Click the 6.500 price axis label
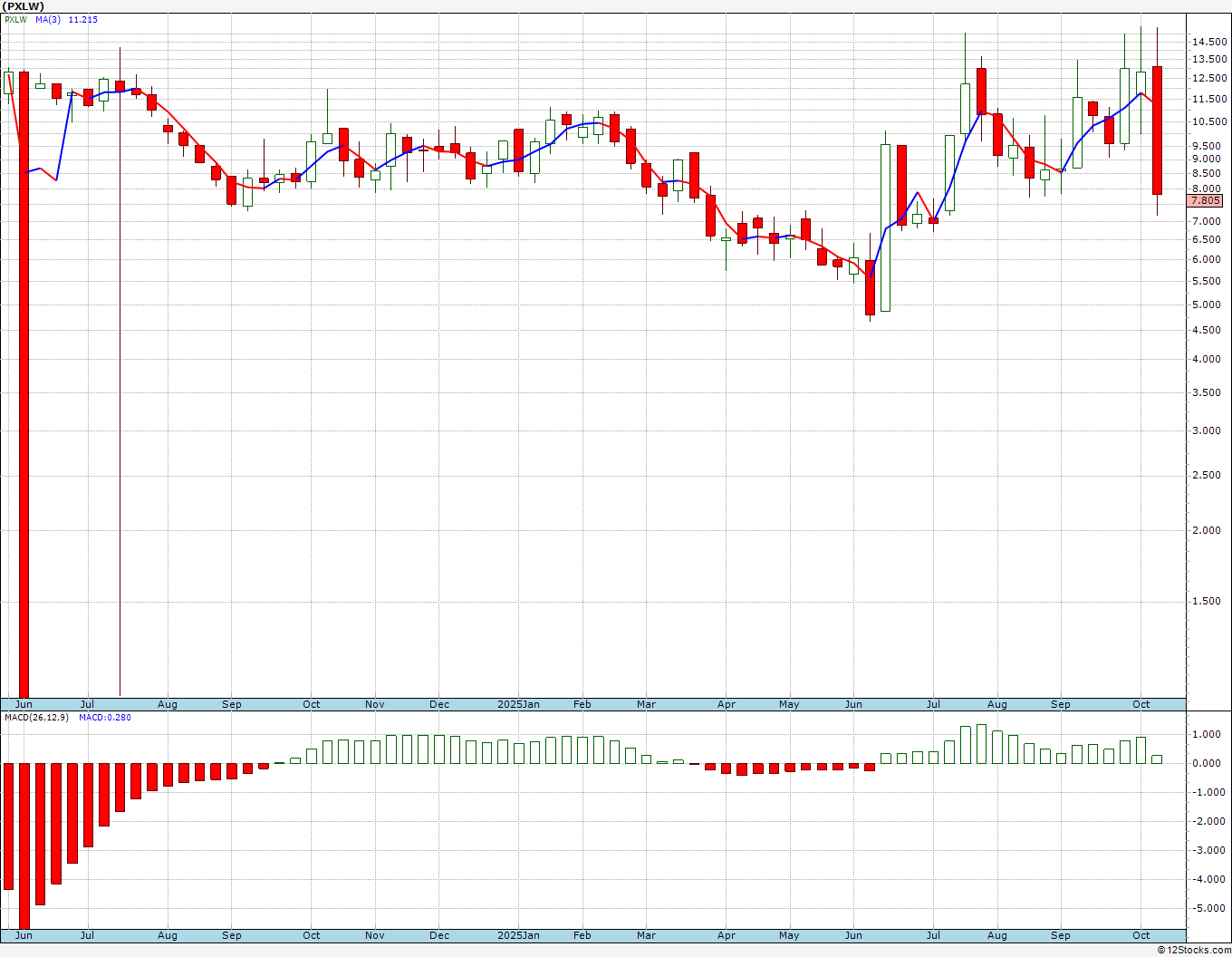 (x=1208, y=239)
